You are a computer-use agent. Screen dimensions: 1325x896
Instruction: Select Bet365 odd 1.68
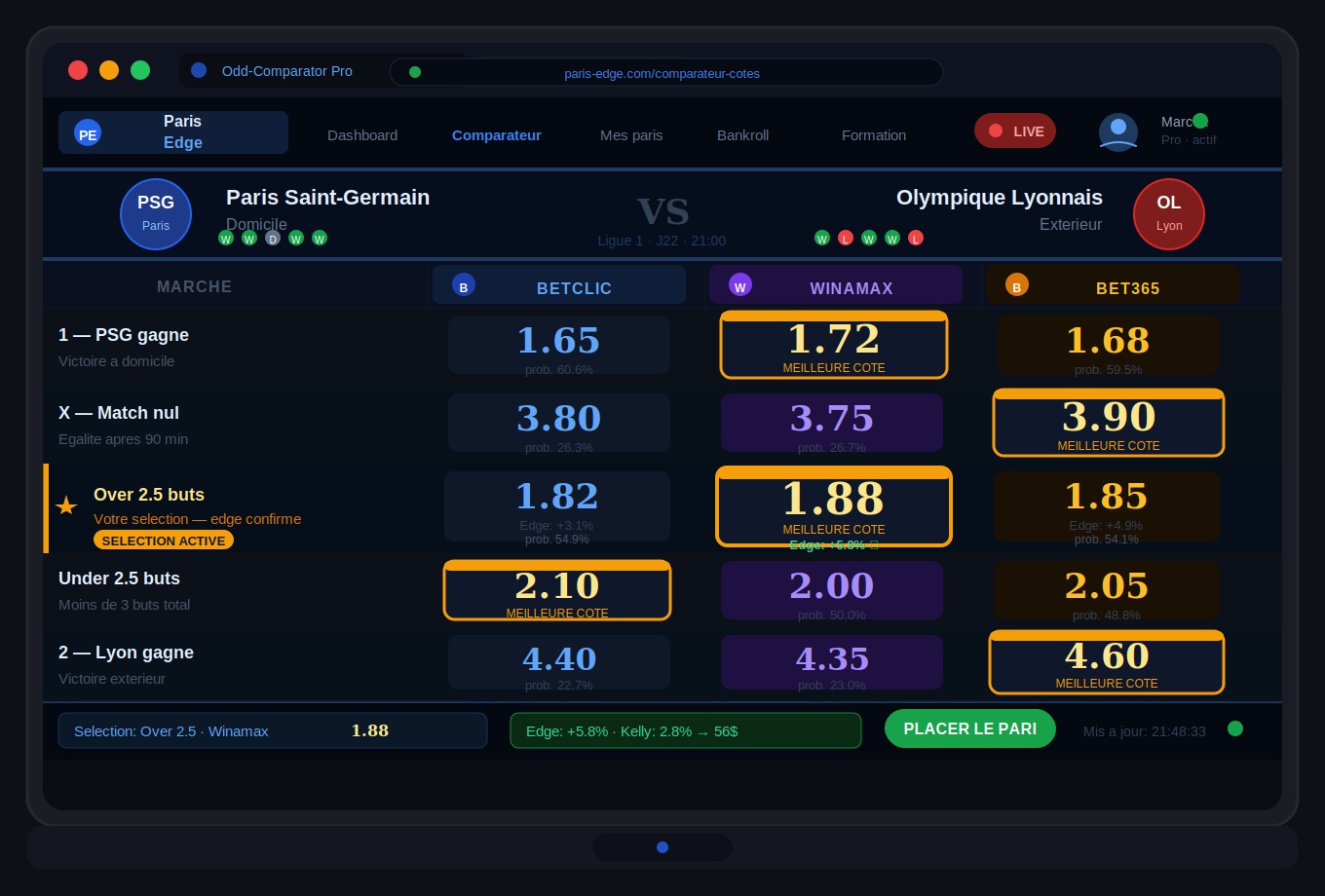tap(1109, 345)
